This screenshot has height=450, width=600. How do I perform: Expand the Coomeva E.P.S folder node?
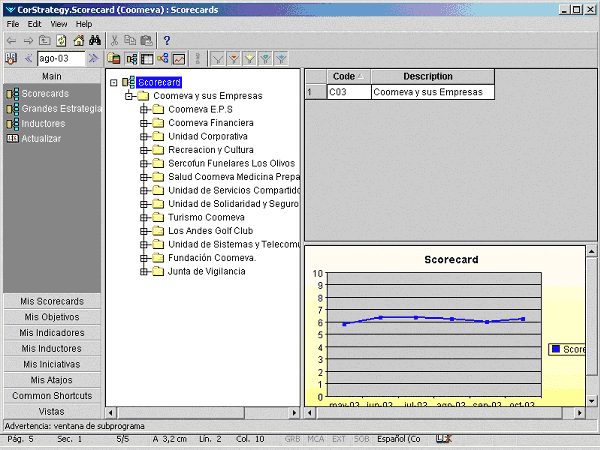(144, 109)
